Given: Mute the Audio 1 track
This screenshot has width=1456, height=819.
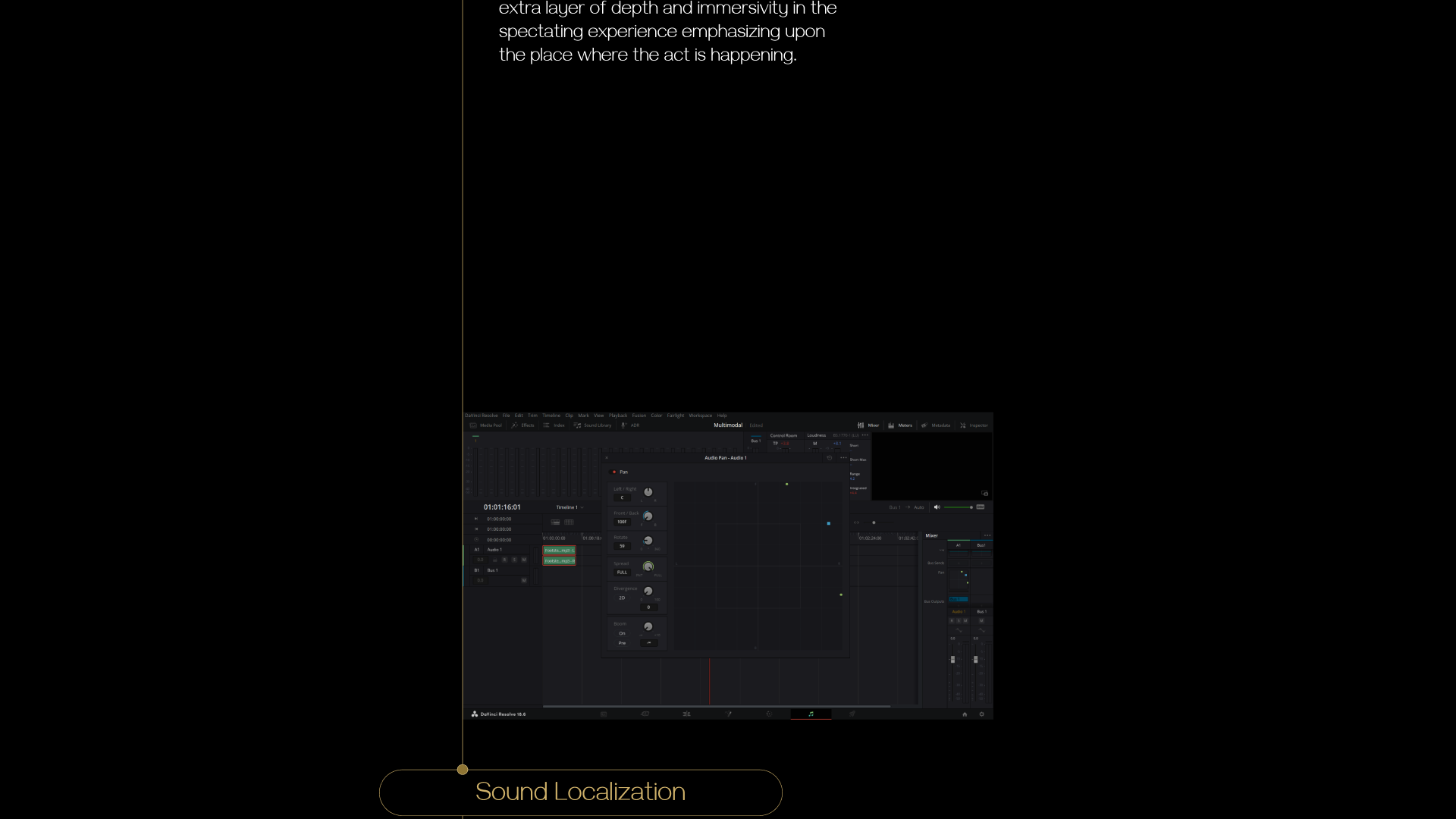Looking at the screenshot, I should pyautogui.click(x=524, y=560).
